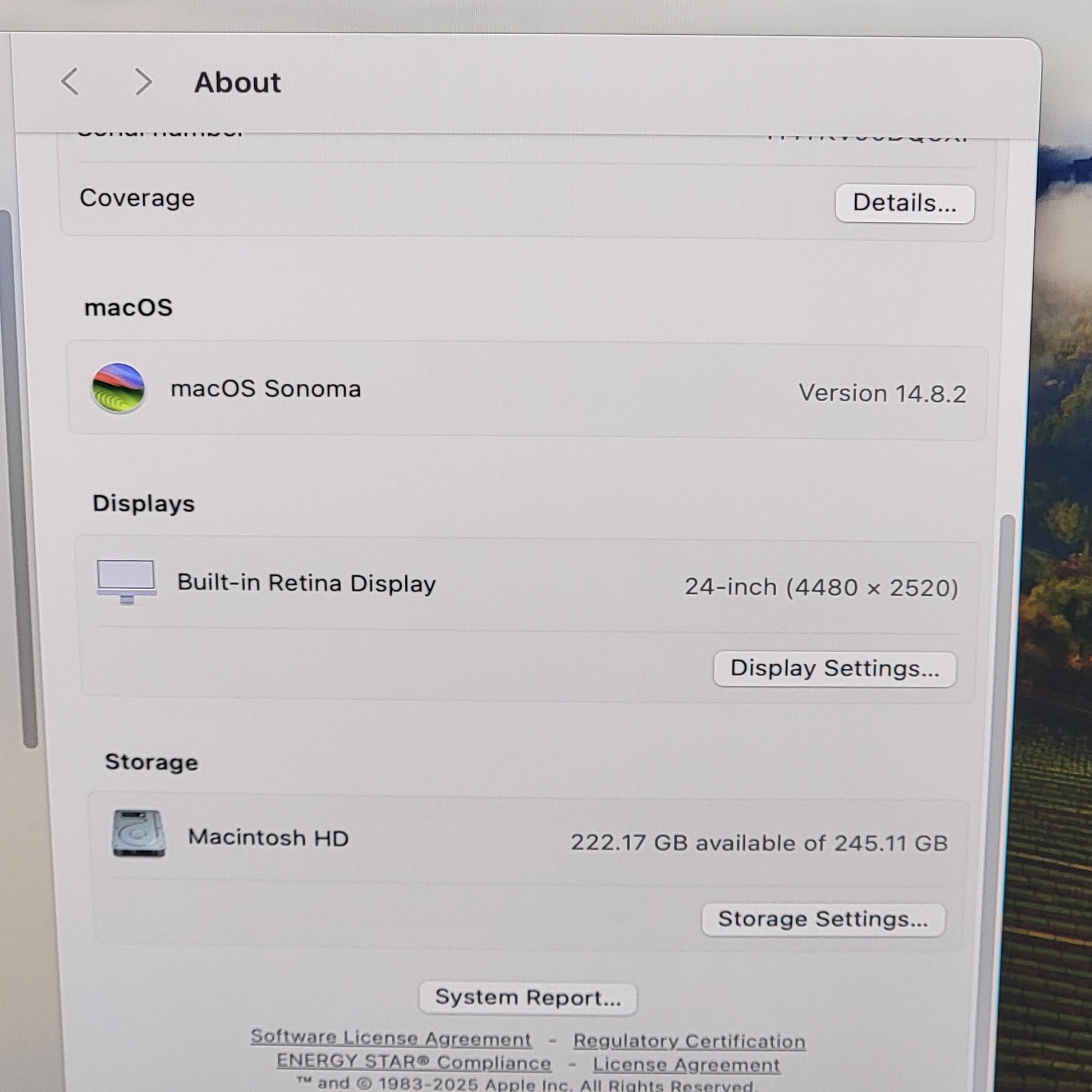Viewport: 1092px width, 1092px height.
Task: Open the ENERGY STAR Compliance link
Action: pos(413,1063)
